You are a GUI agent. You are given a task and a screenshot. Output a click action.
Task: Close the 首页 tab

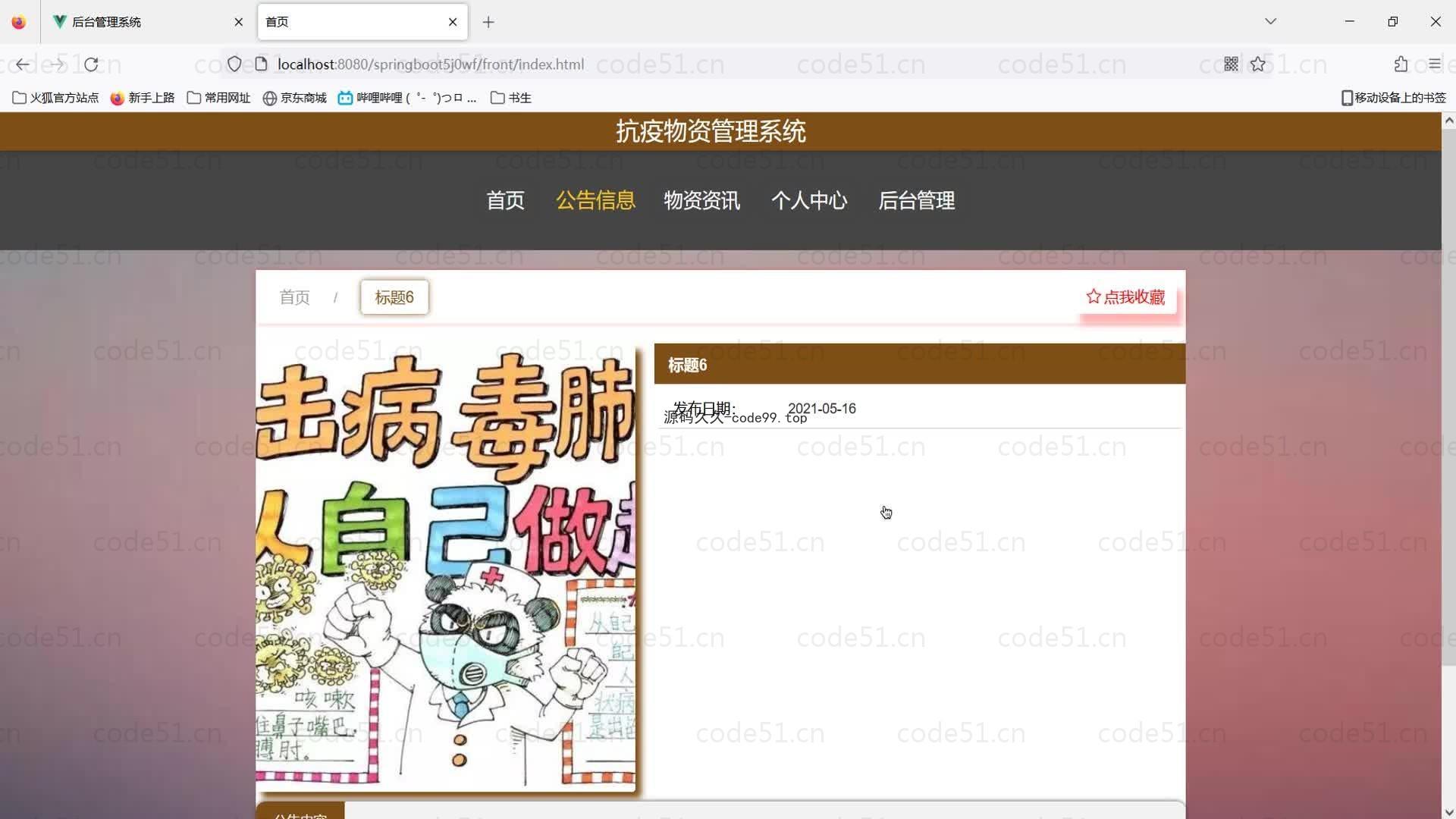(453, 22)
